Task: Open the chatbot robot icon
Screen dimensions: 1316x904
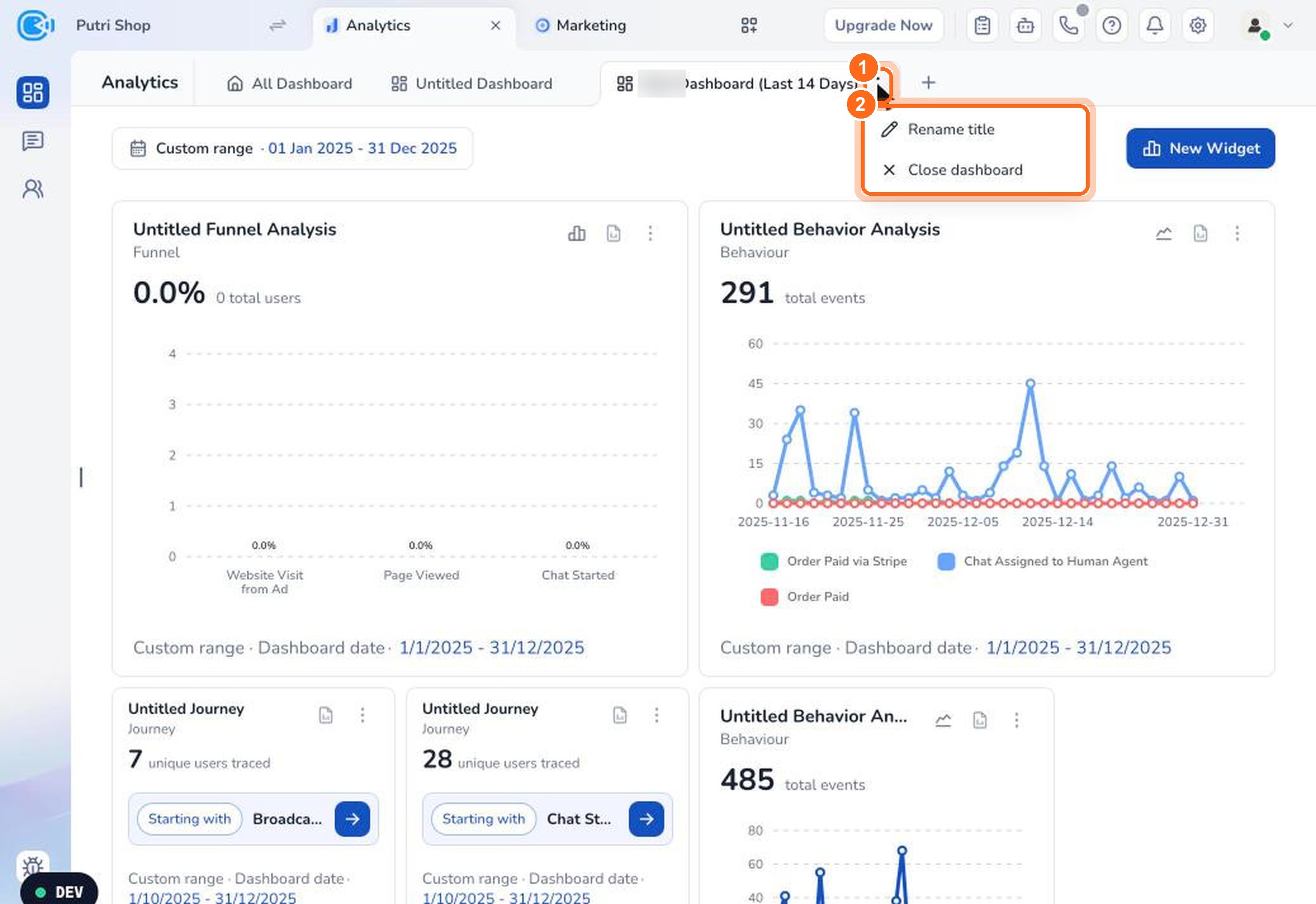Action: tap(1026, 25)
